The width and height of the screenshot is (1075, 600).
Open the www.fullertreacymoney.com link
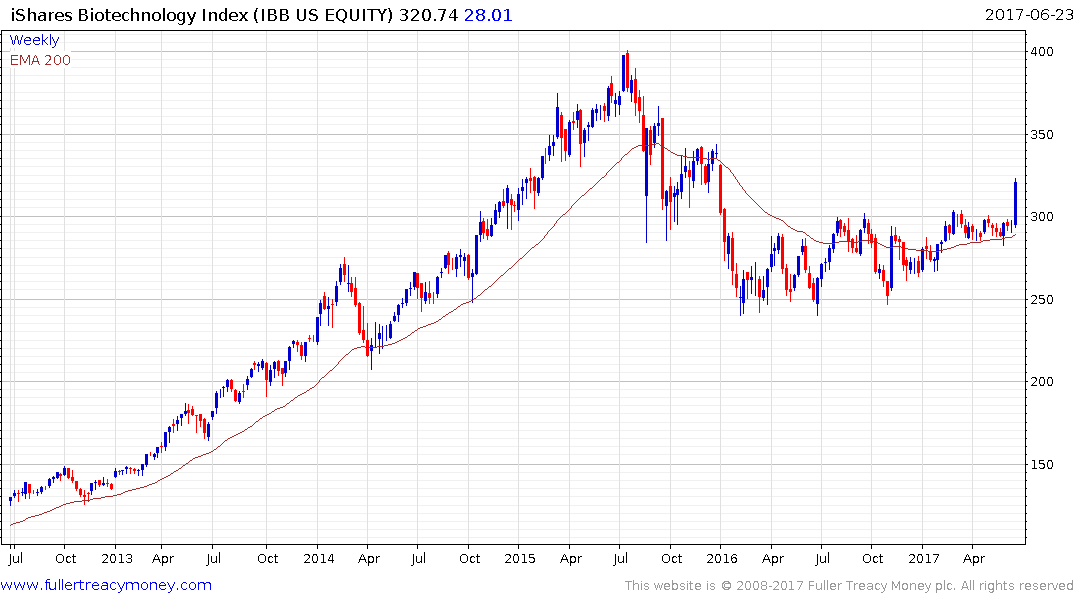106,585
